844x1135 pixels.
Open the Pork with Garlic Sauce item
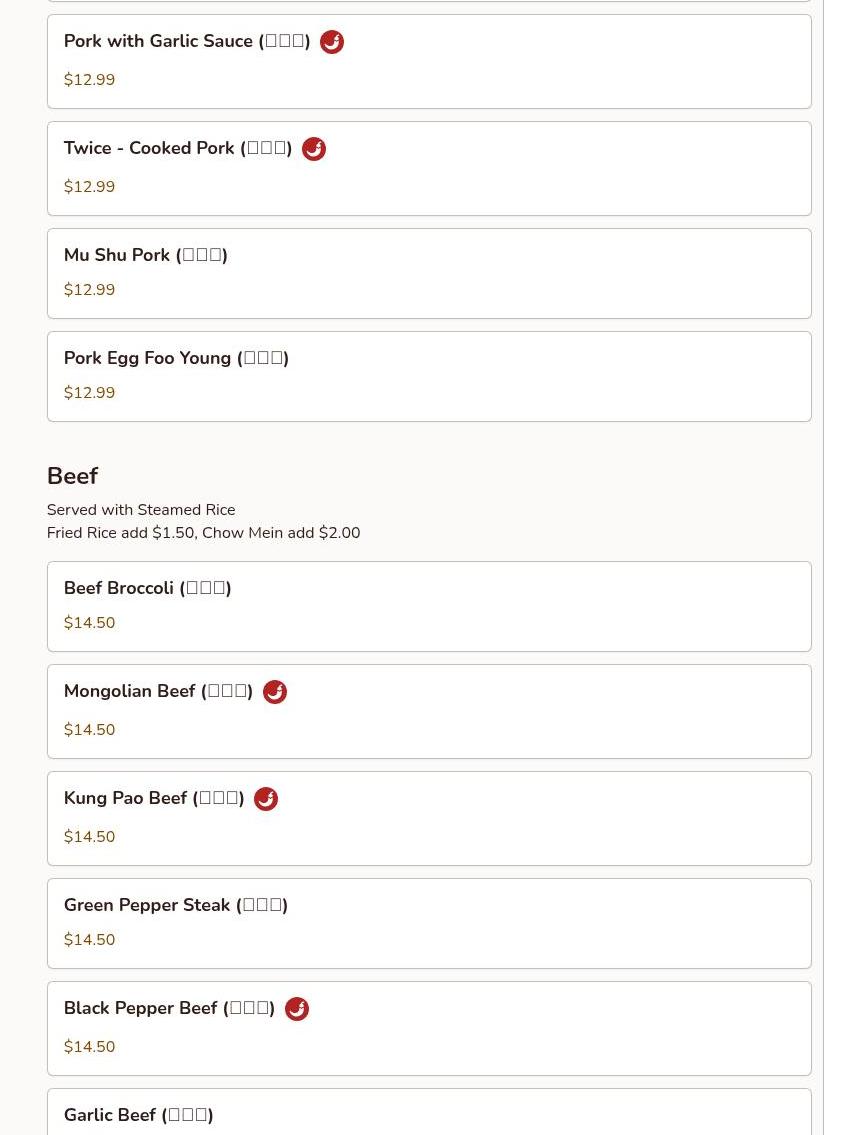pyautogui.click(x=187, y=42)
